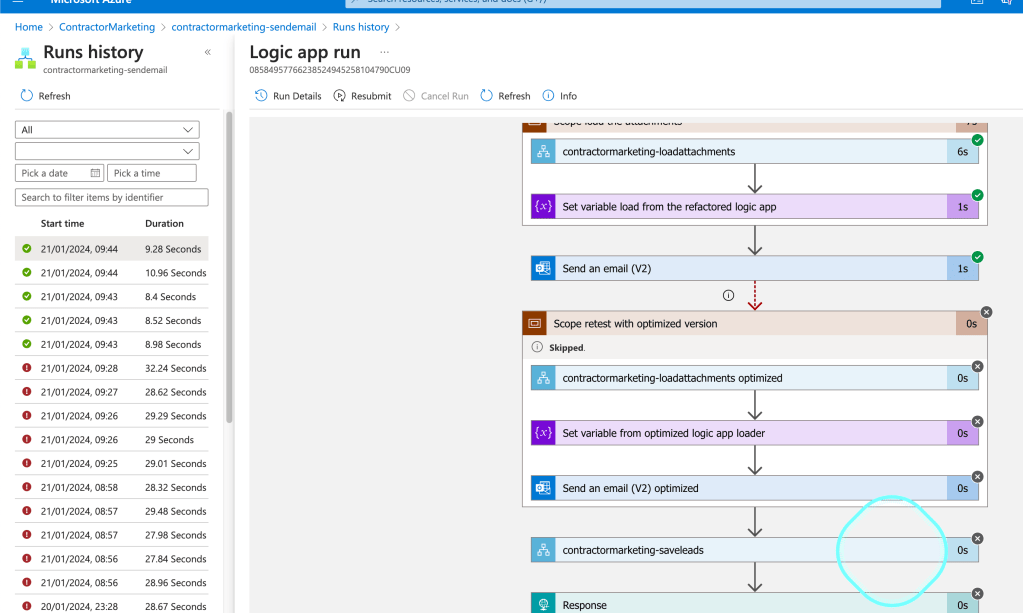Click the Cancel Run button

[435, 96]
